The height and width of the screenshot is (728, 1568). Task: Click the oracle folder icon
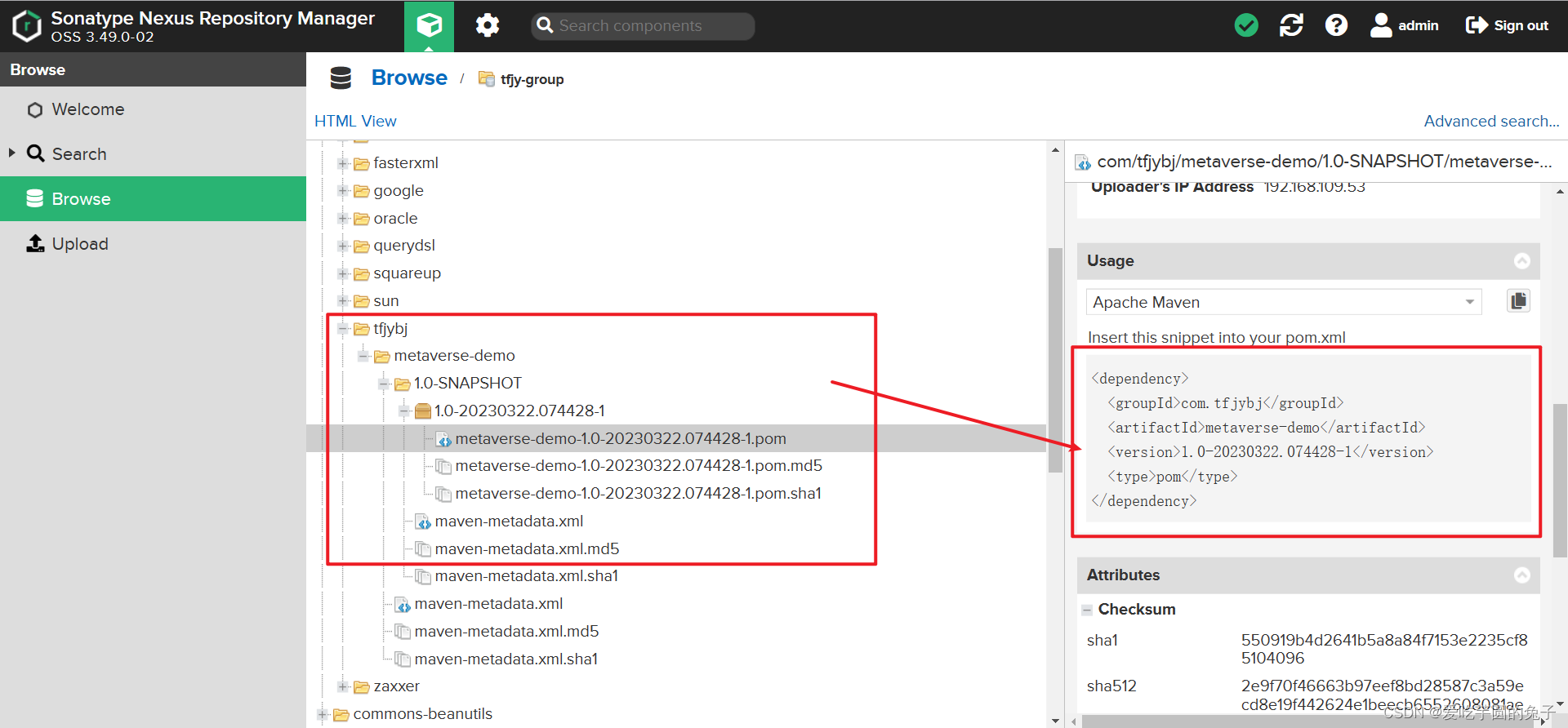[362, 219]
